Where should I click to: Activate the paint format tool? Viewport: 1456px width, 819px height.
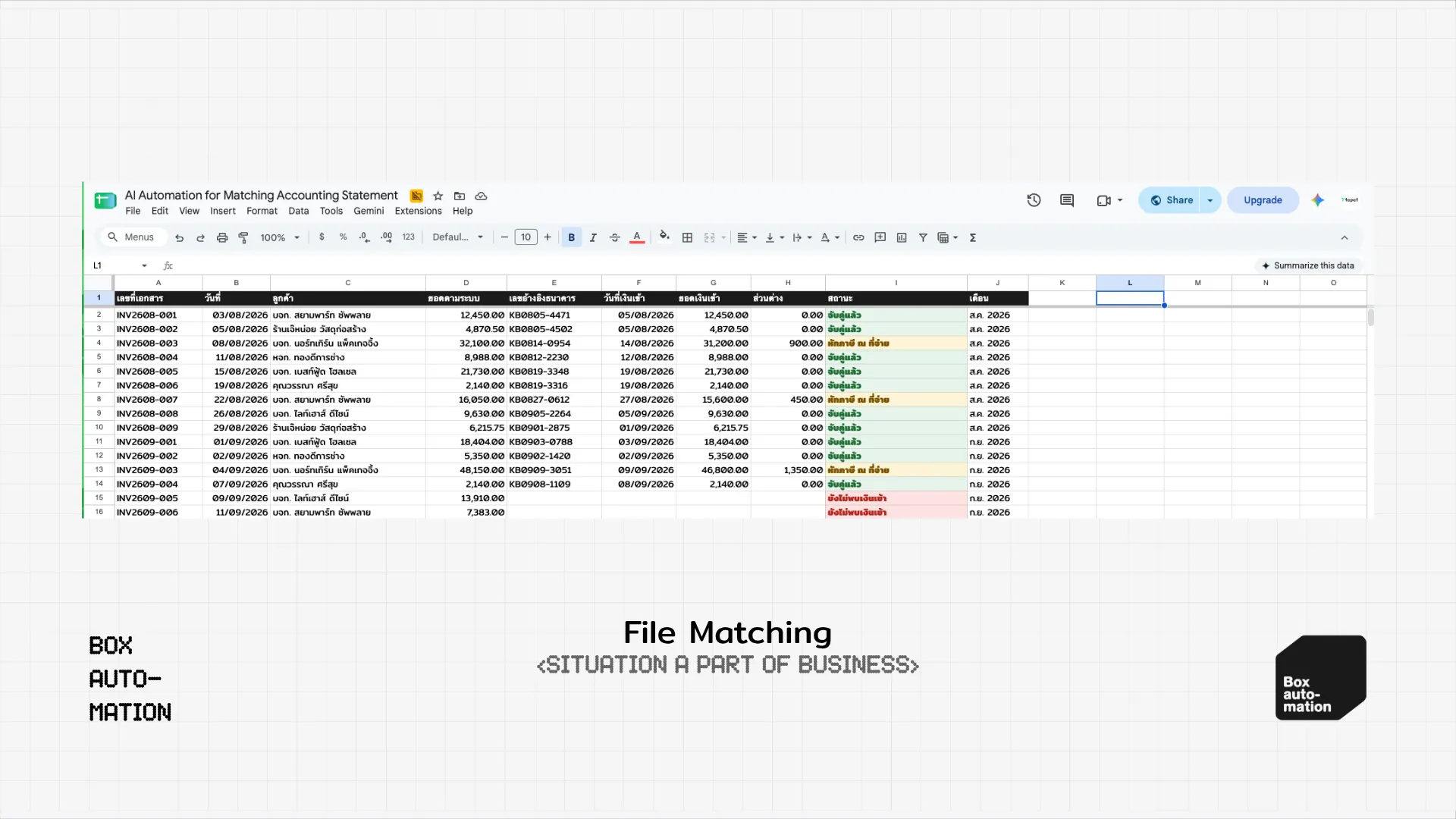tap(243, 237)
